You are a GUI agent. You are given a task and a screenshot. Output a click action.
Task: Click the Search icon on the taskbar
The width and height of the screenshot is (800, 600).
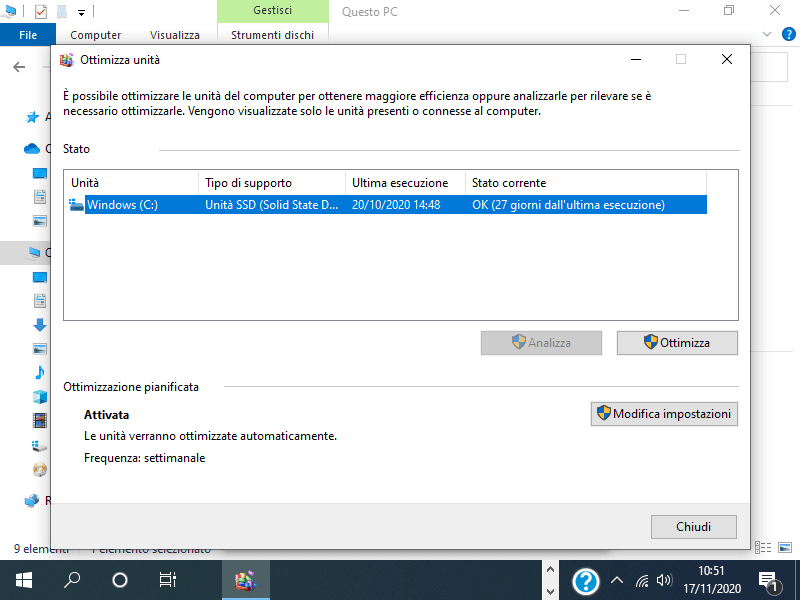(x=70, y=579)
